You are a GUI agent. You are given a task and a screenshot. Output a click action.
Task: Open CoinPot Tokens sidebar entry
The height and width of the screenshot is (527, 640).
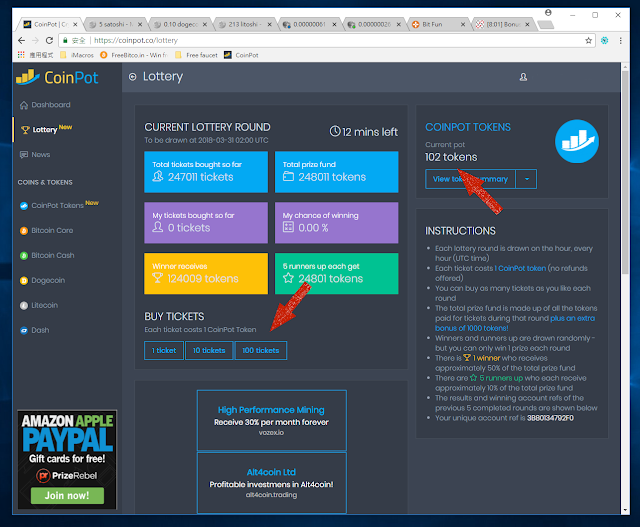[x=57, y=205]
